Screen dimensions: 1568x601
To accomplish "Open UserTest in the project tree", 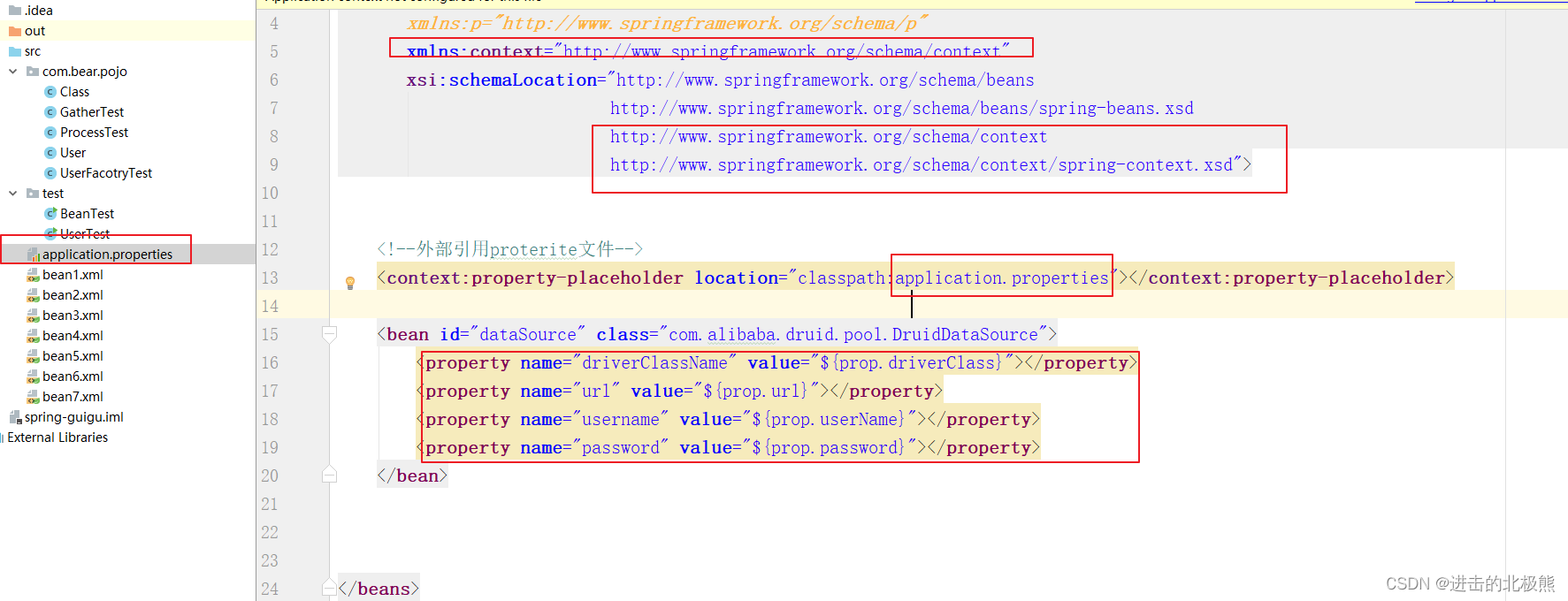I will 85,234.
